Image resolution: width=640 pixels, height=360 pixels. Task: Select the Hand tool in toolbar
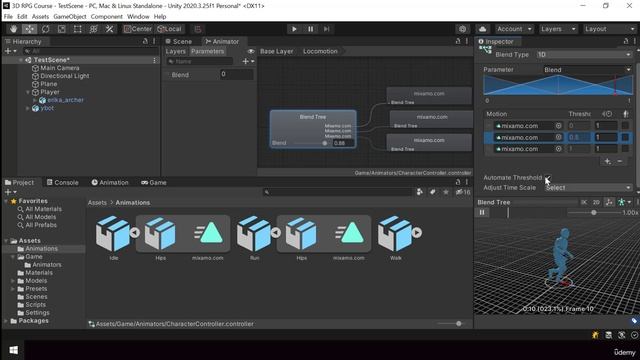(14, 29)
